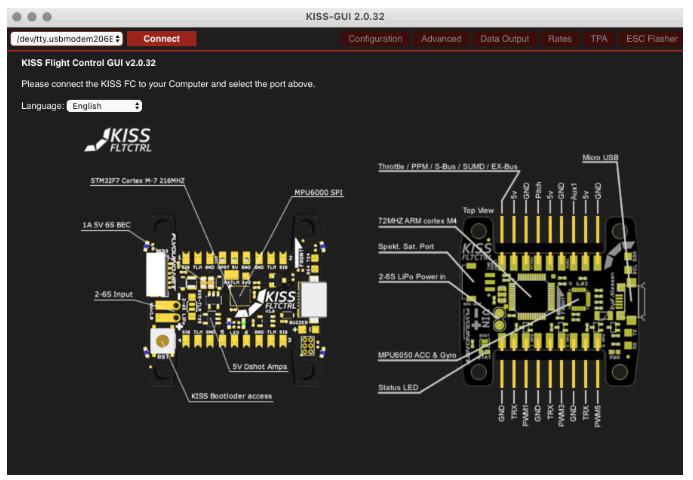693x480 pixels.
Task: Click the KISS FLTCTRL logo
Action: pyautogui.click(x=118, y=140)
